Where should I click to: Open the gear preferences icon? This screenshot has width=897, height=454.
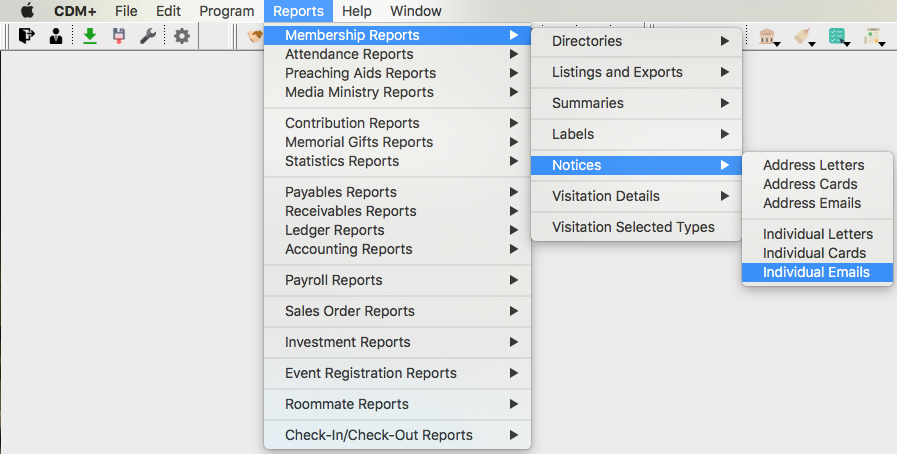(x=181, y=36)
